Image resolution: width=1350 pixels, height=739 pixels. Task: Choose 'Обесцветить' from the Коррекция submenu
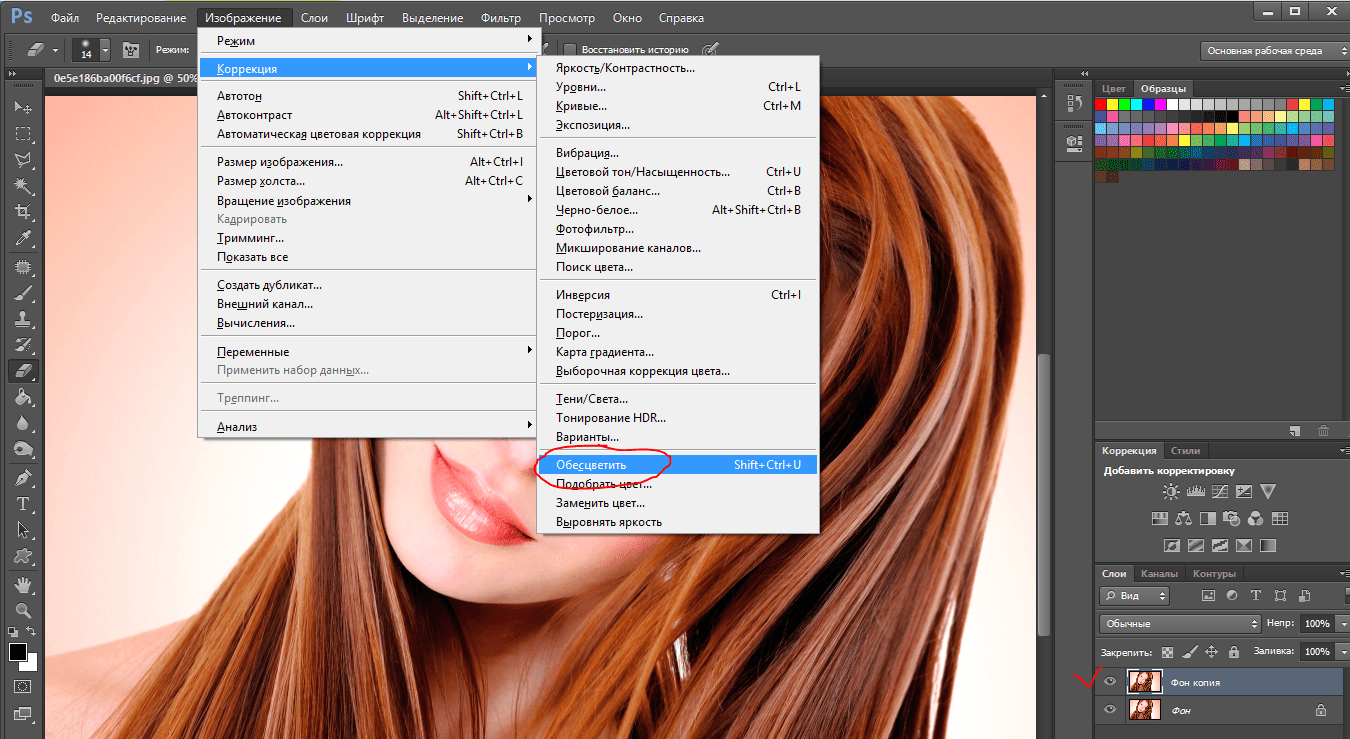[591, 465]
